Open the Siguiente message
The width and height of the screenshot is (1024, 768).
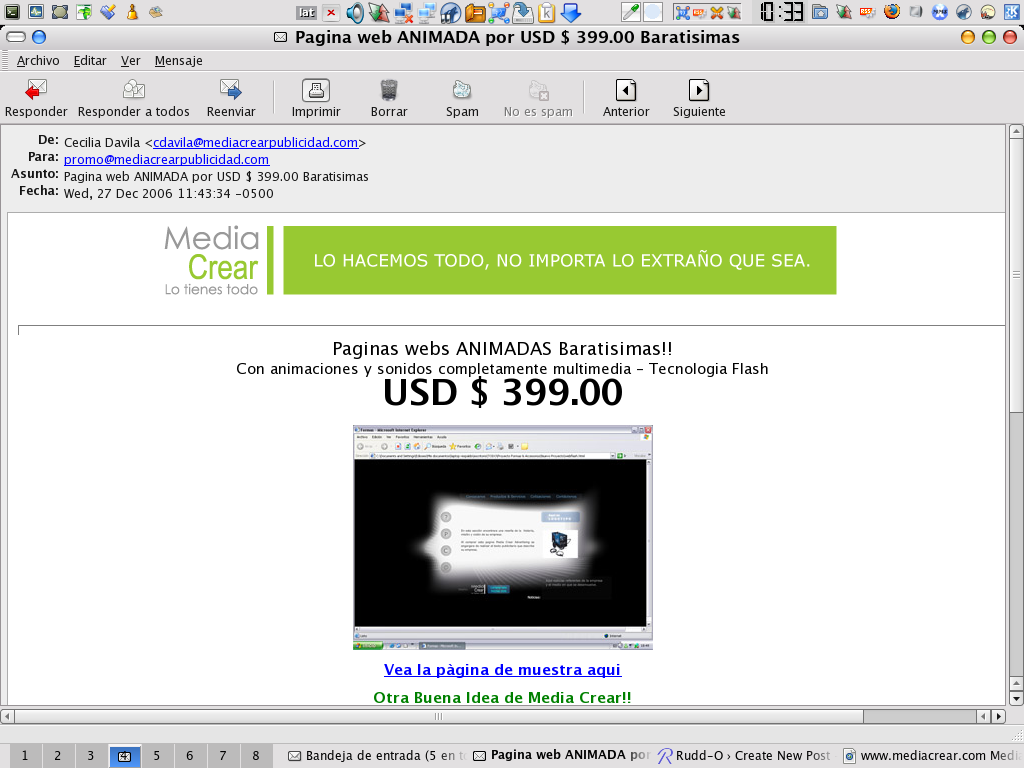tap(698, 95)
